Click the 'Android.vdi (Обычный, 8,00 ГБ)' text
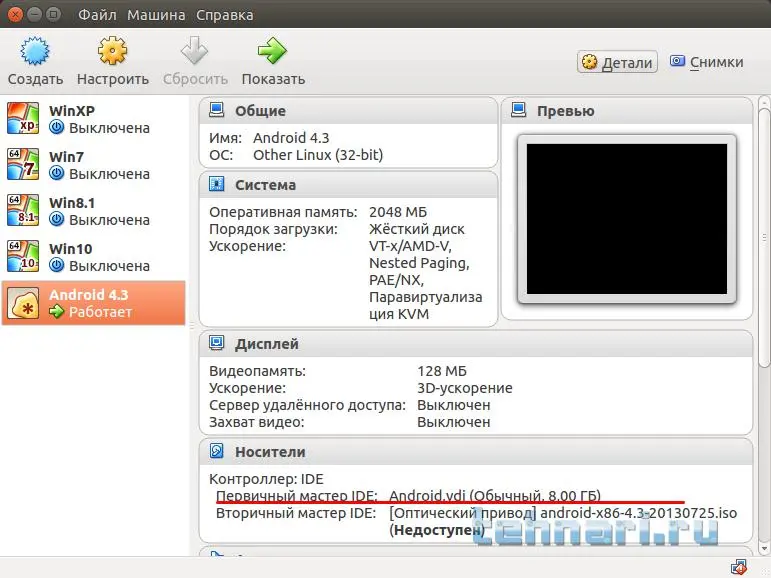771x578 pixels. pyautogui.click(x=495, y=496)
